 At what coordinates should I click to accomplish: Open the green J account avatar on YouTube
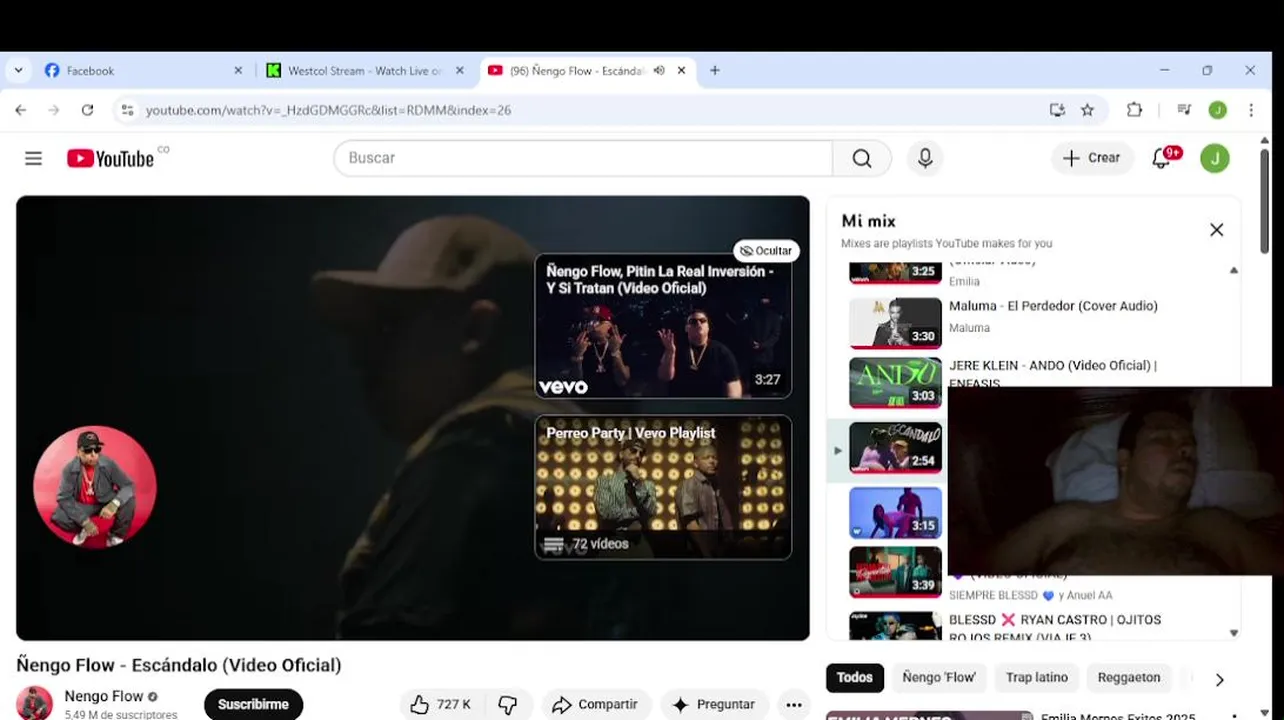click(1215, 158)
